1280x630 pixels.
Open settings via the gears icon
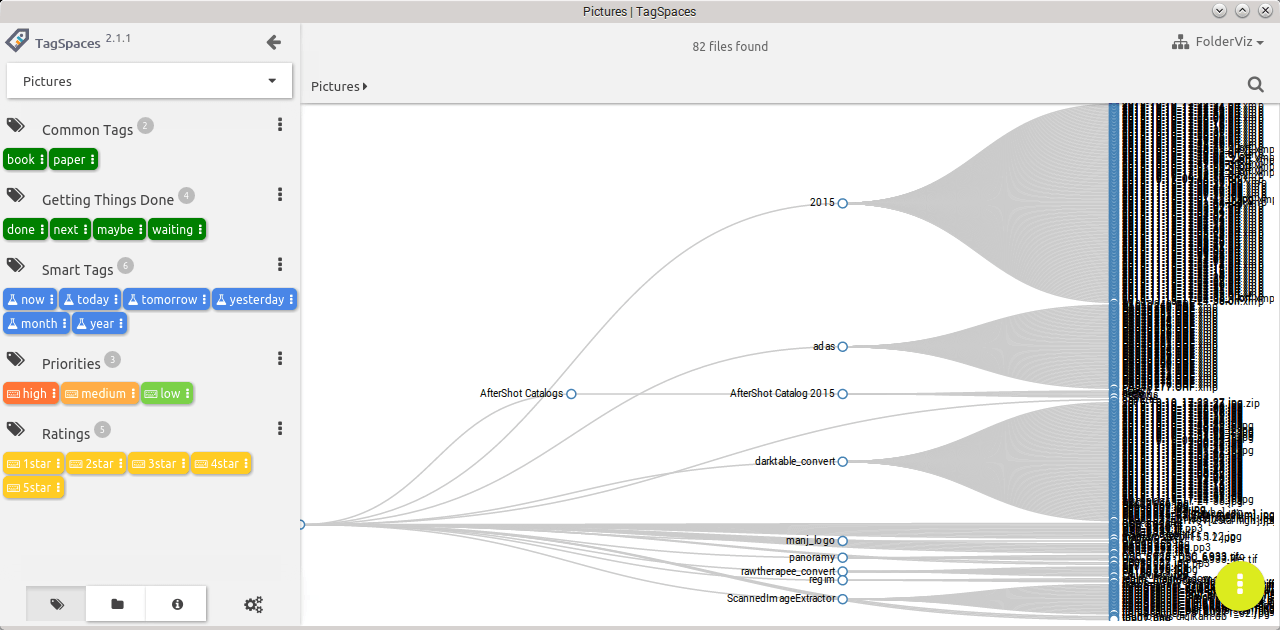254,604
